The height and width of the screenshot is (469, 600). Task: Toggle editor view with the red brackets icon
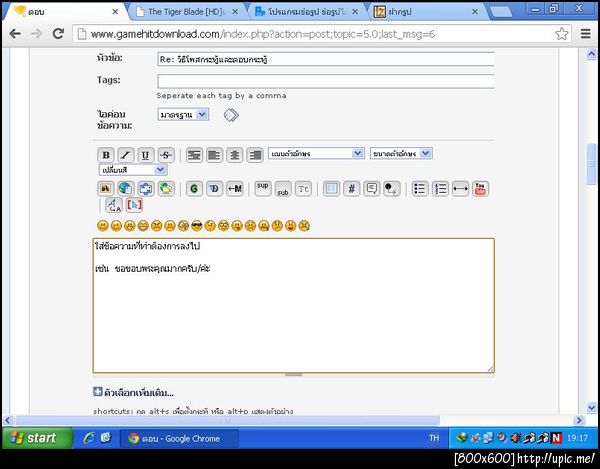click(134, 205)
